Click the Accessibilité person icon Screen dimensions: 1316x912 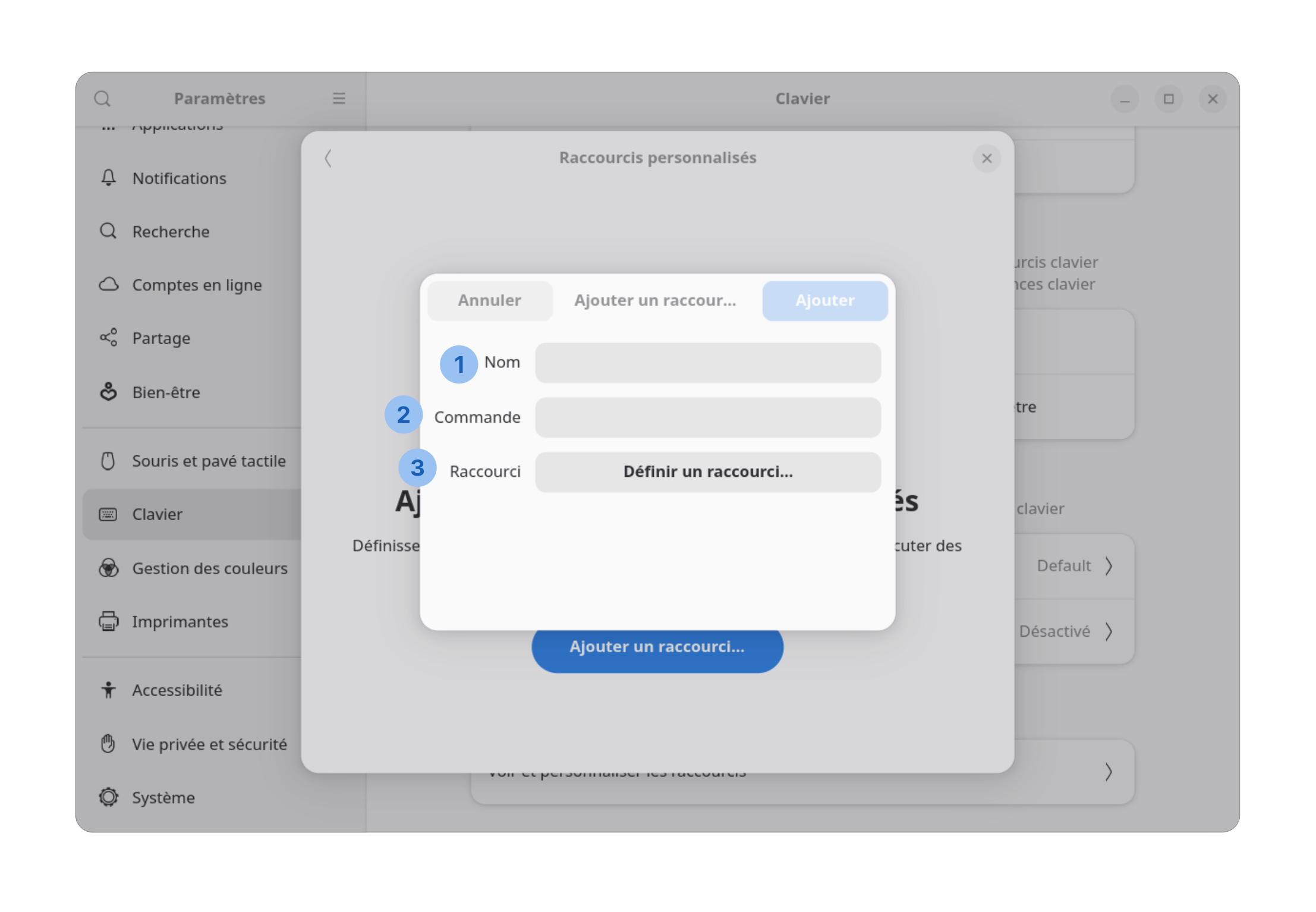point(108,690)
